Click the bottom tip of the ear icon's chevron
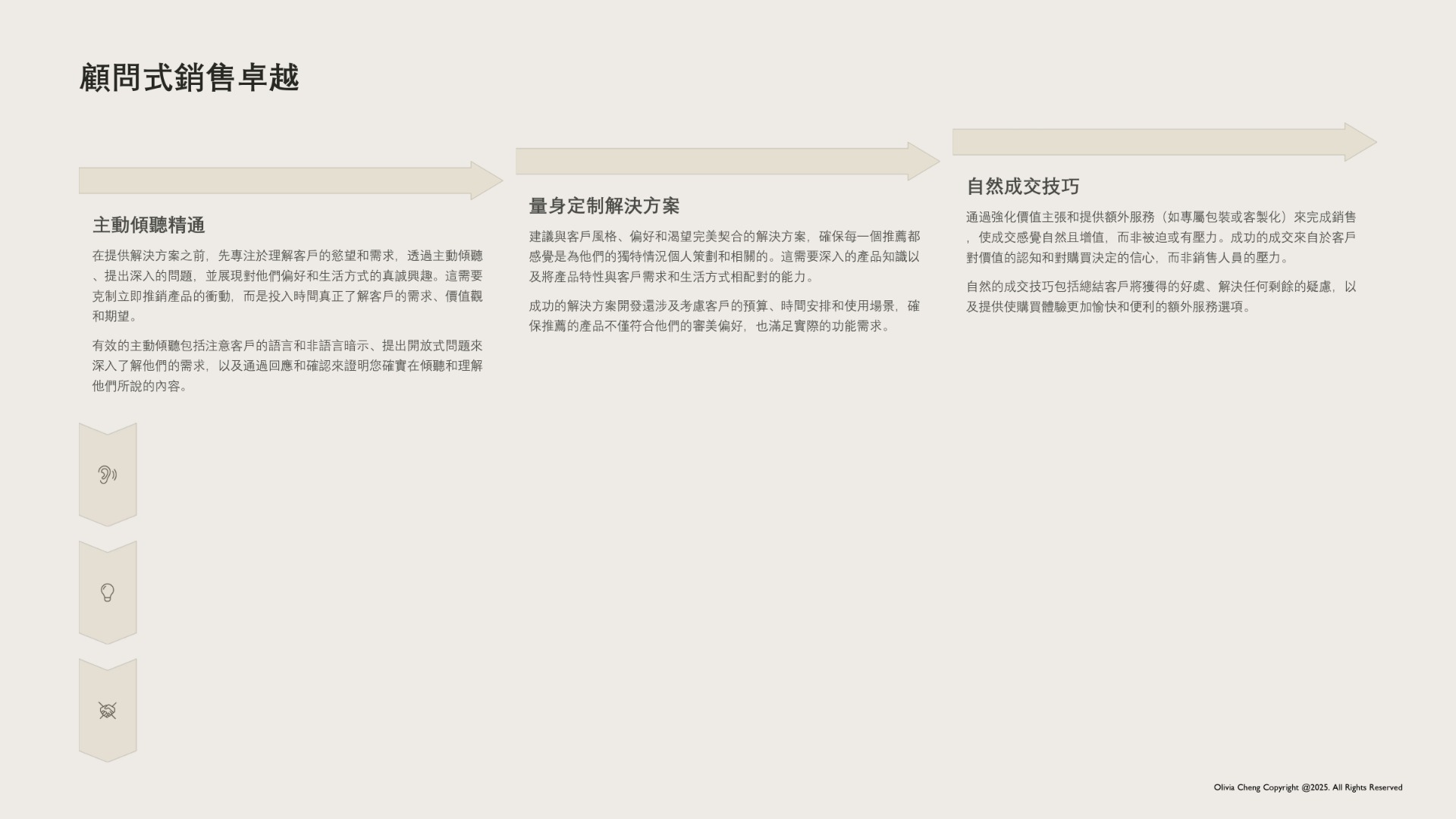Screen dimensions: 1456x819 [x=108, y=522]
